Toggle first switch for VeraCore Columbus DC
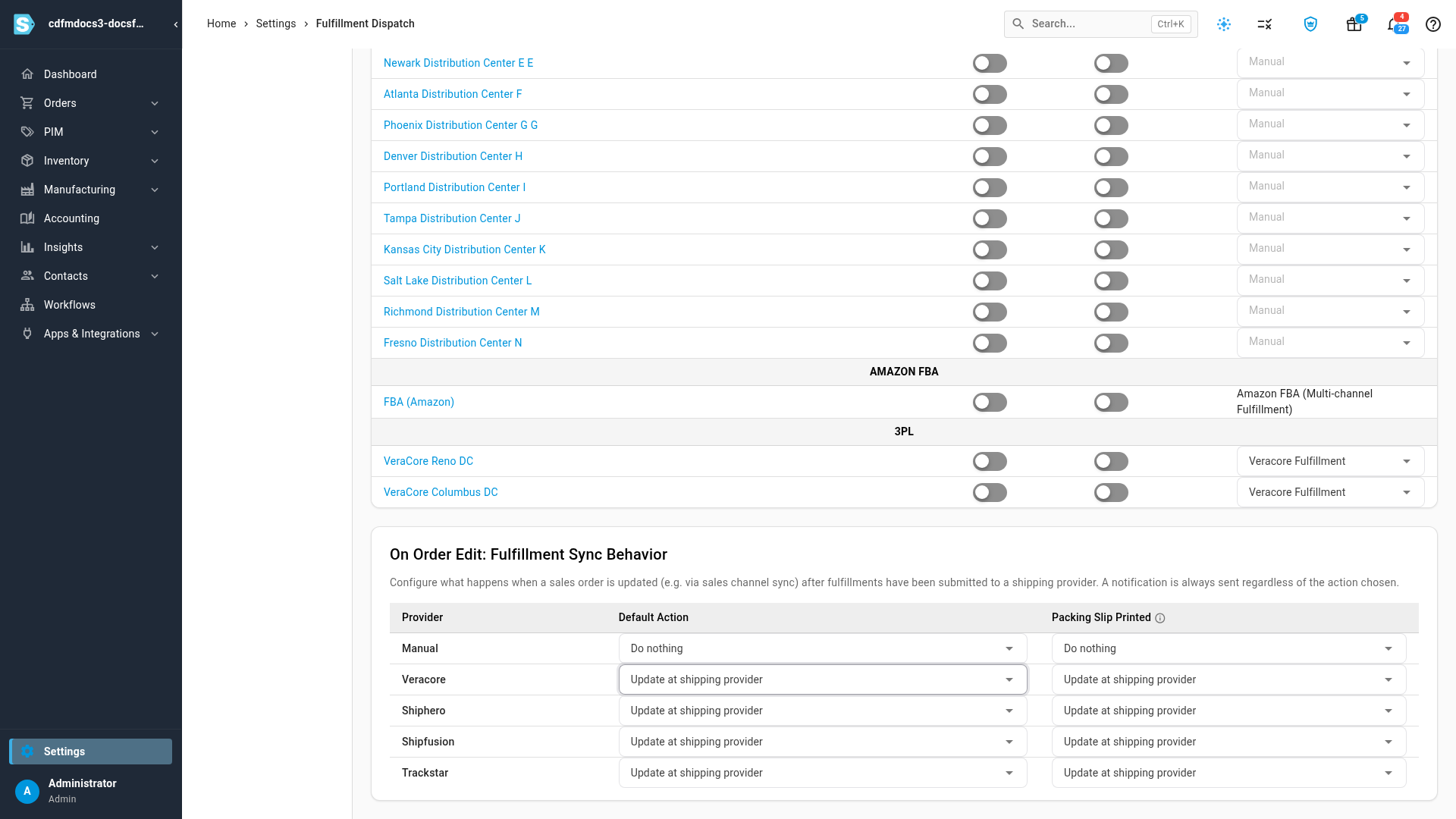The width and height of the screenshot is (1456, 819). click(990, 492)
